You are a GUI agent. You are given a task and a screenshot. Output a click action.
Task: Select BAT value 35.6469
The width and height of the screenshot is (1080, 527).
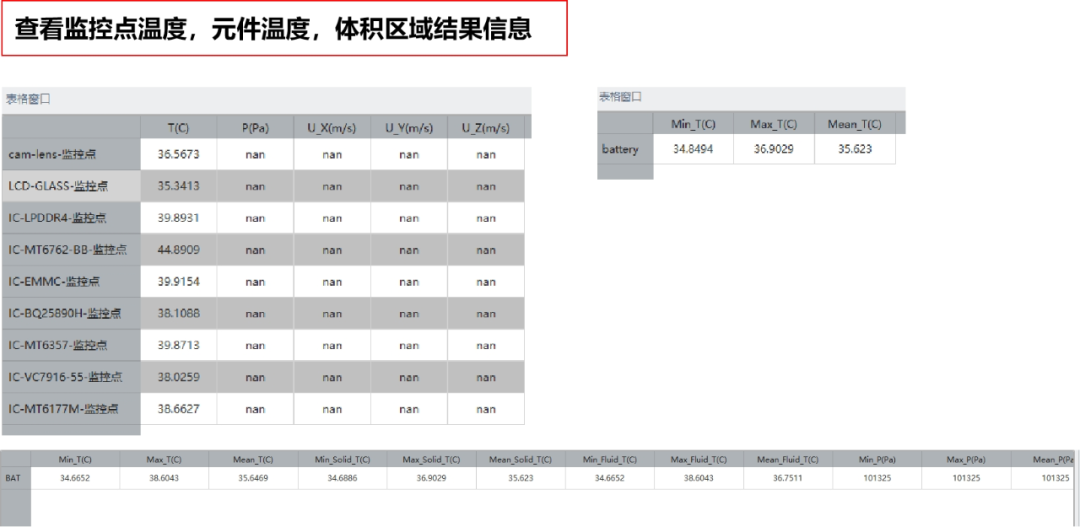coord(253,477)
